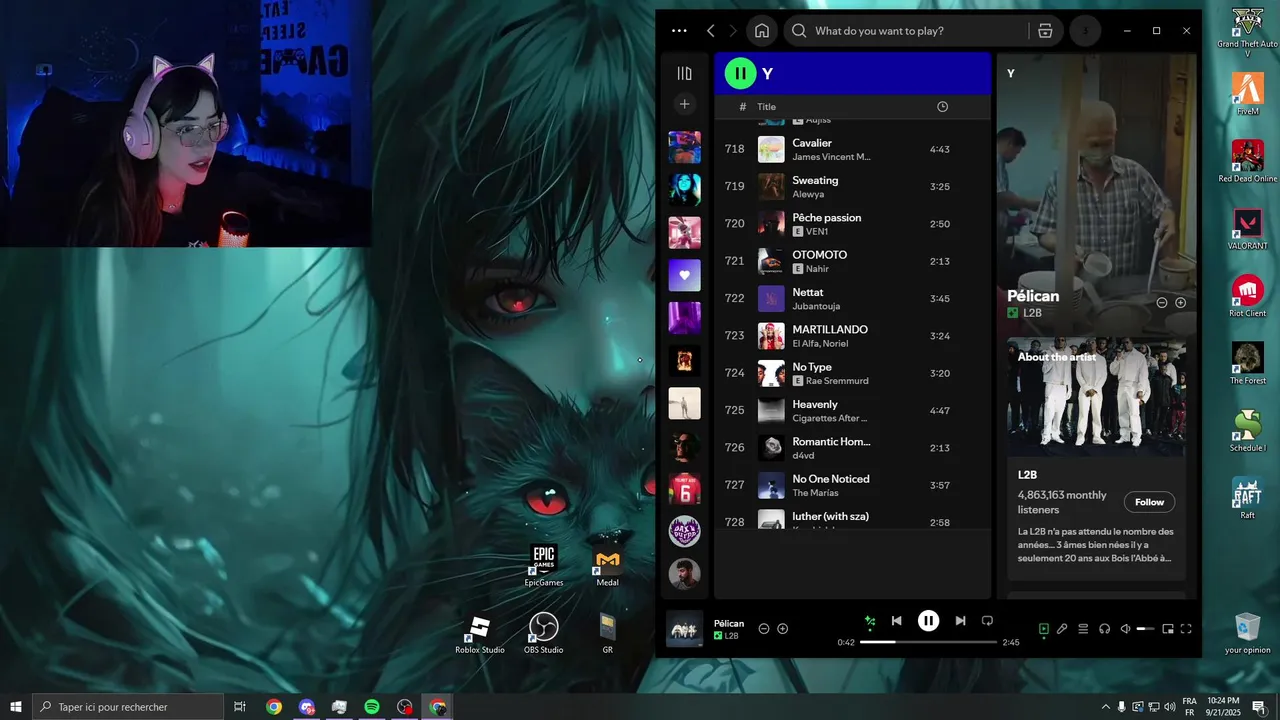Image resolution: width=1280 pixels, height=720 pixels.
Task: Open artist link "The Marías" in the track list
Action: (x=815, y=493)
